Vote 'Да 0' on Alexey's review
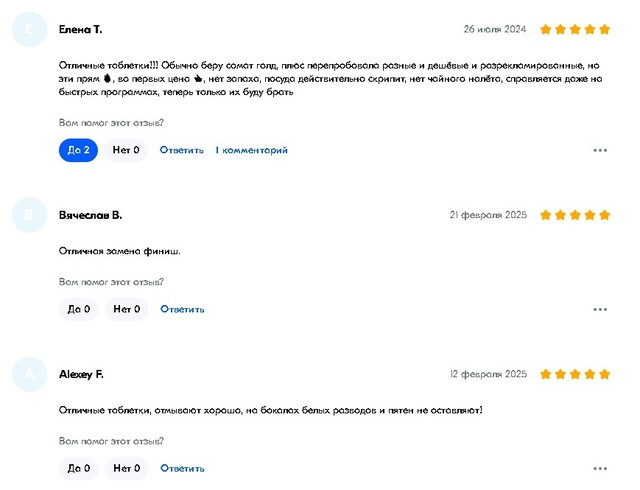This screenshot has width=640, height=490. [78, 468]
